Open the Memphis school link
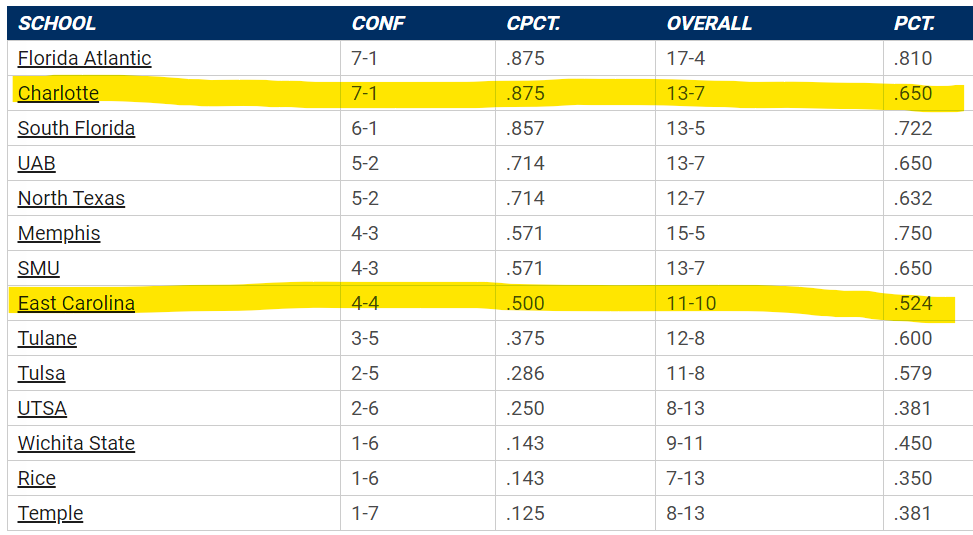The width and height of the screenshot is (973, 535). pos(59,233)
